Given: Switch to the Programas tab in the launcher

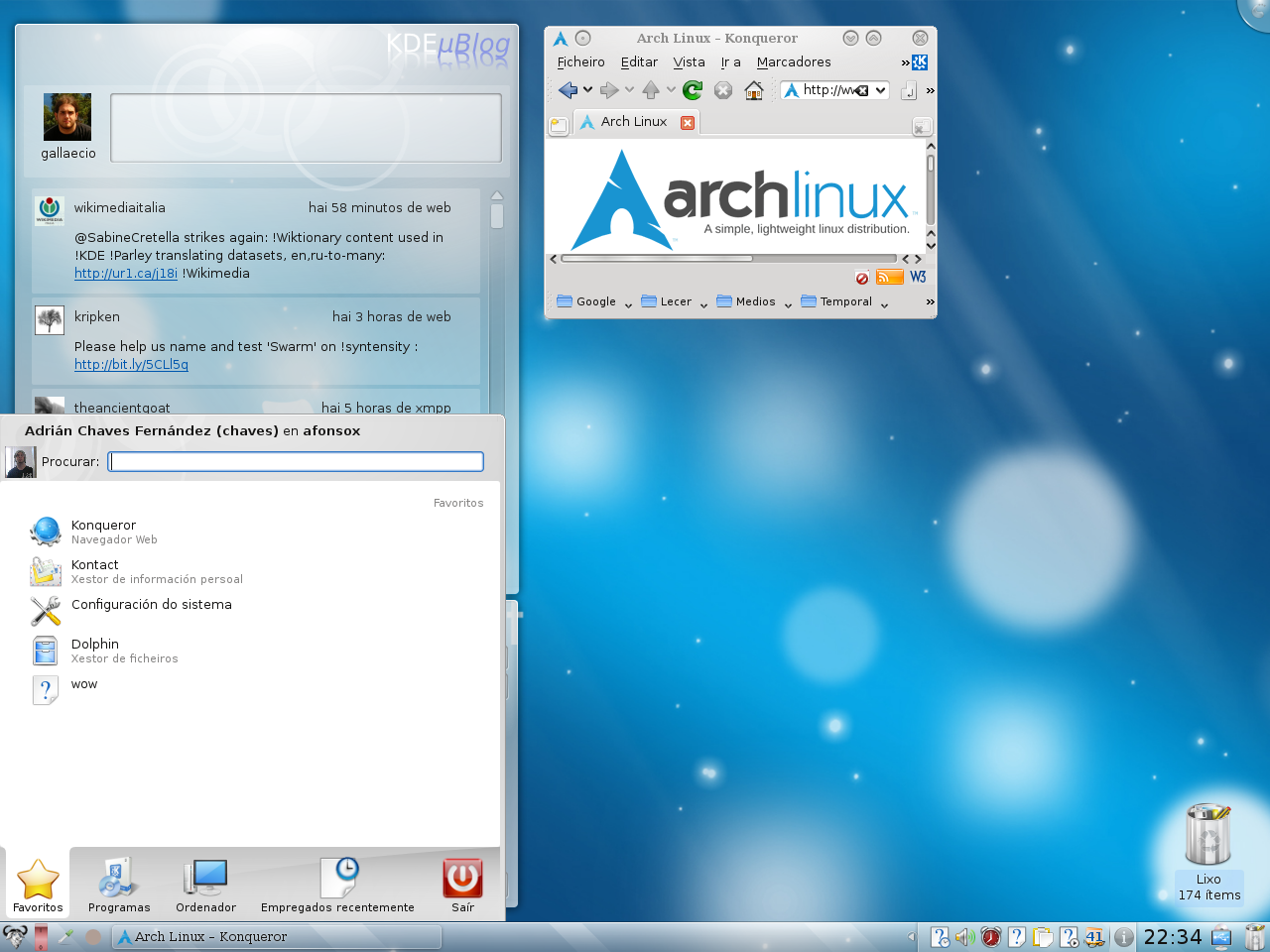Looking at the screenshot, I should click(x=118, y=885).
